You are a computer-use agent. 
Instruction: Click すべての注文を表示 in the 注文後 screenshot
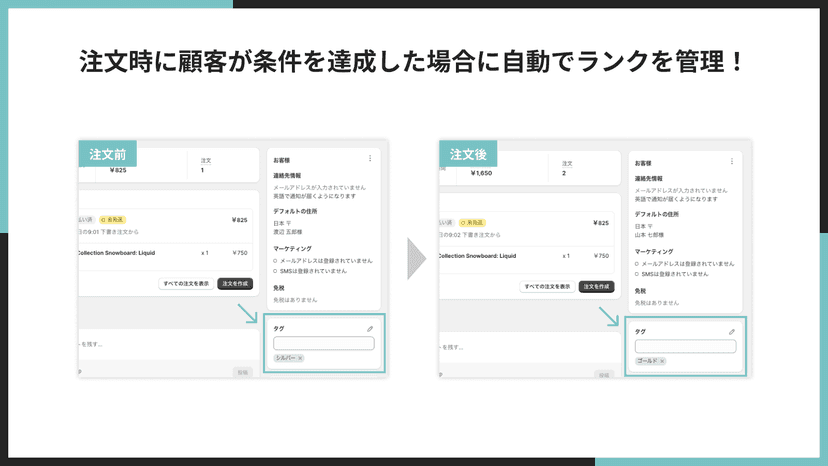[x=547, y=287]
